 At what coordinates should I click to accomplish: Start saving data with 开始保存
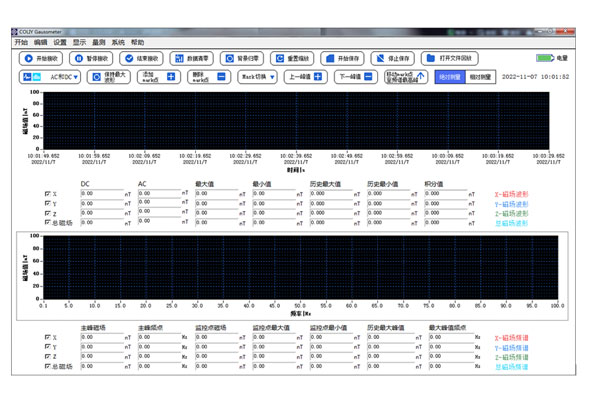point(344,59)
